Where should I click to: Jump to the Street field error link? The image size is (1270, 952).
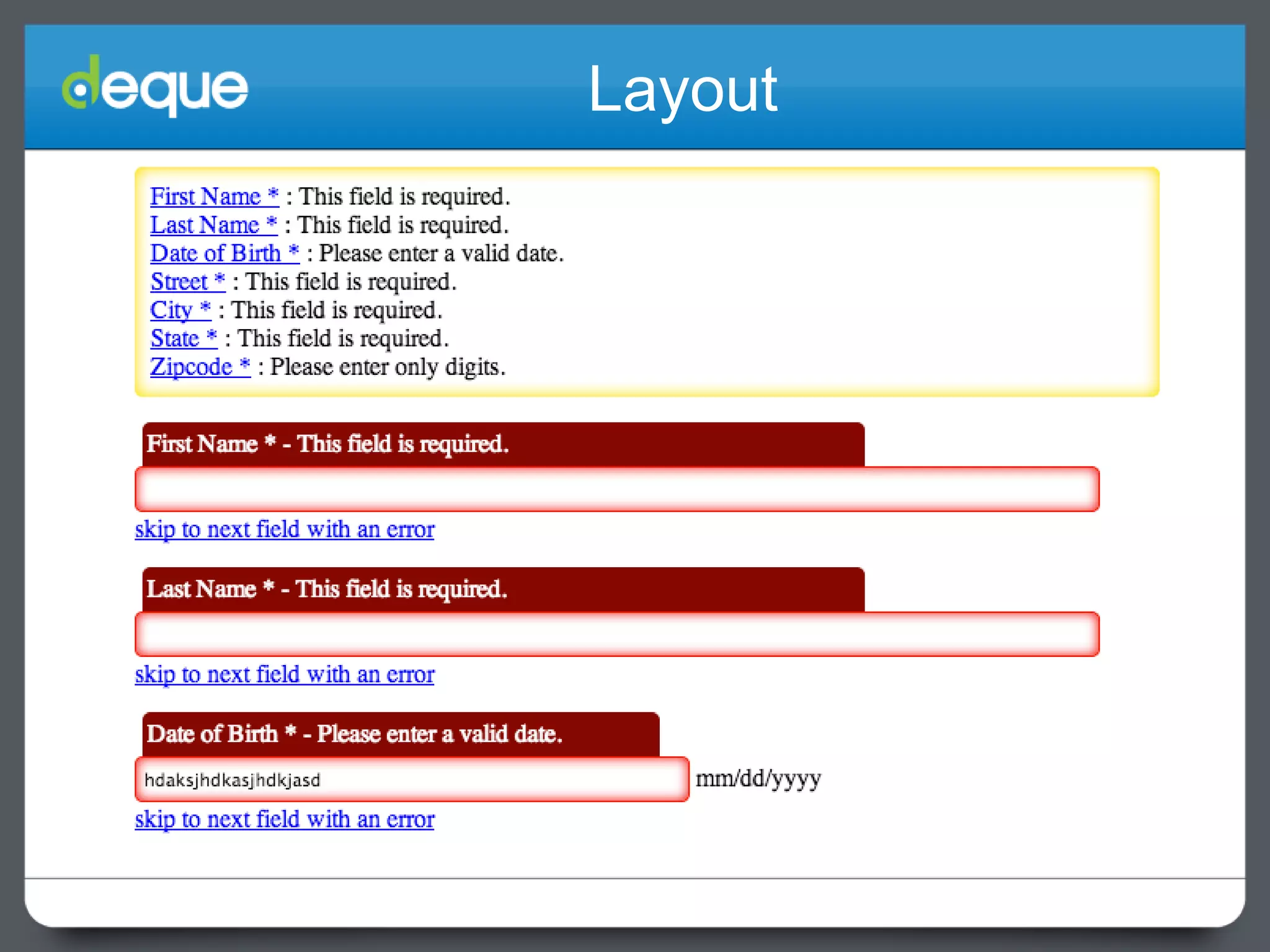(187, 282)
